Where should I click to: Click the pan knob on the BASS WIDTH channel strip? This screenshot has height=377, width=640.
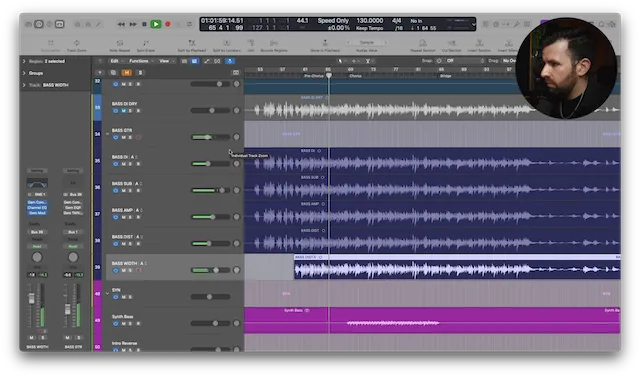(x=37, y=257)
